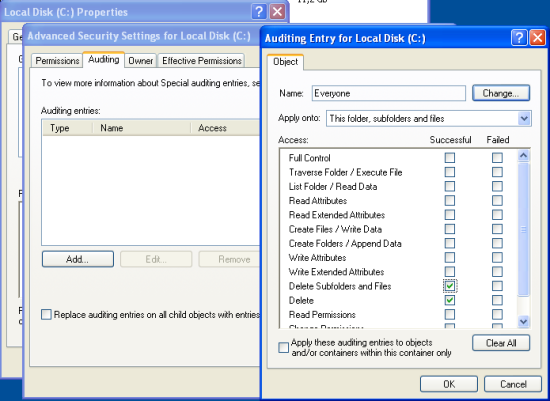This screenshot has height=401, width=550.
Task: Tick Successful for List Folder / Read Data
Action: 450,186
